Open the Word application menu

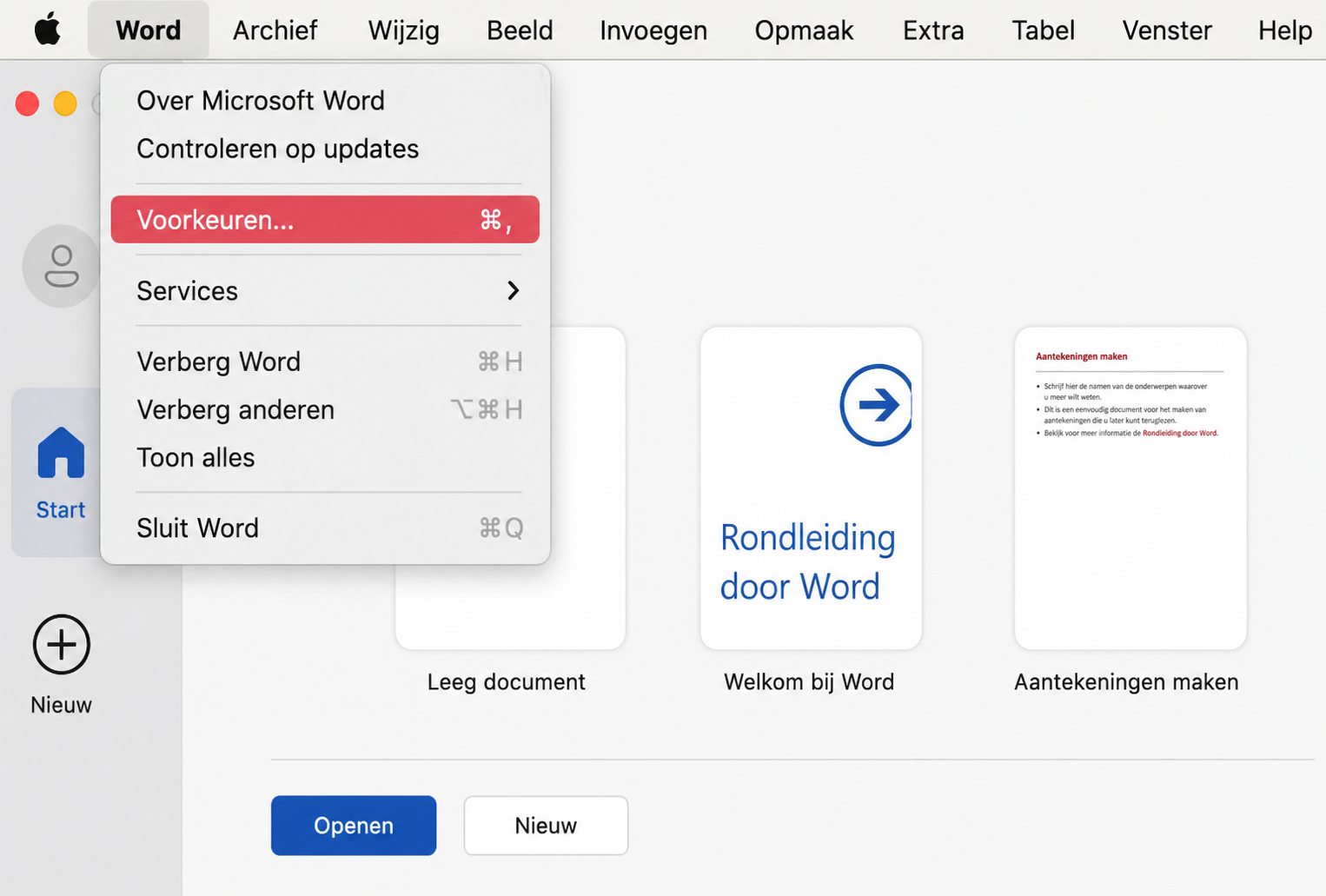pos(149,30)
